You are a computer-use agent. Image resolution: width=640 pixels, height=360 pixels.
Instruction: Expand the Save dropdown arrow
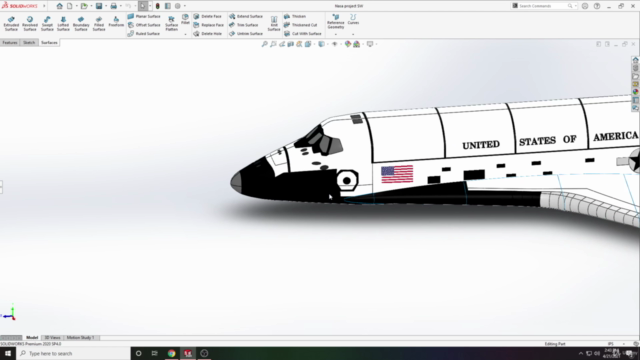106,6
